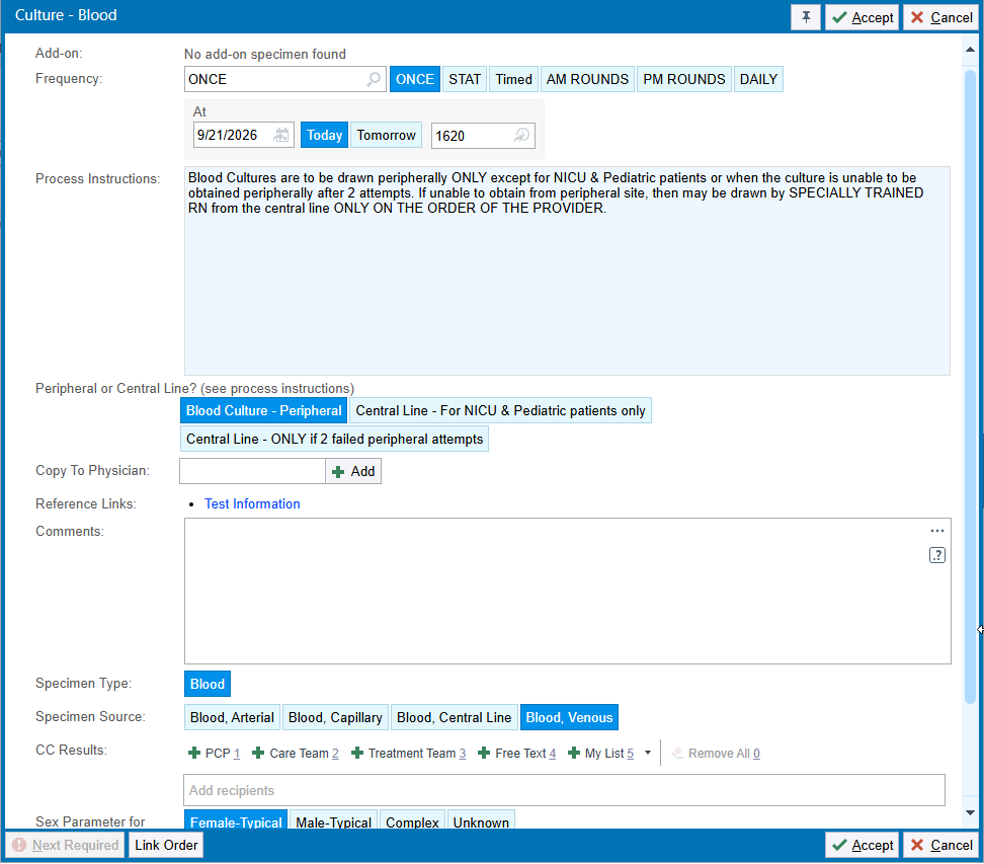Open the Test Information reference link

tap(252, 504)
